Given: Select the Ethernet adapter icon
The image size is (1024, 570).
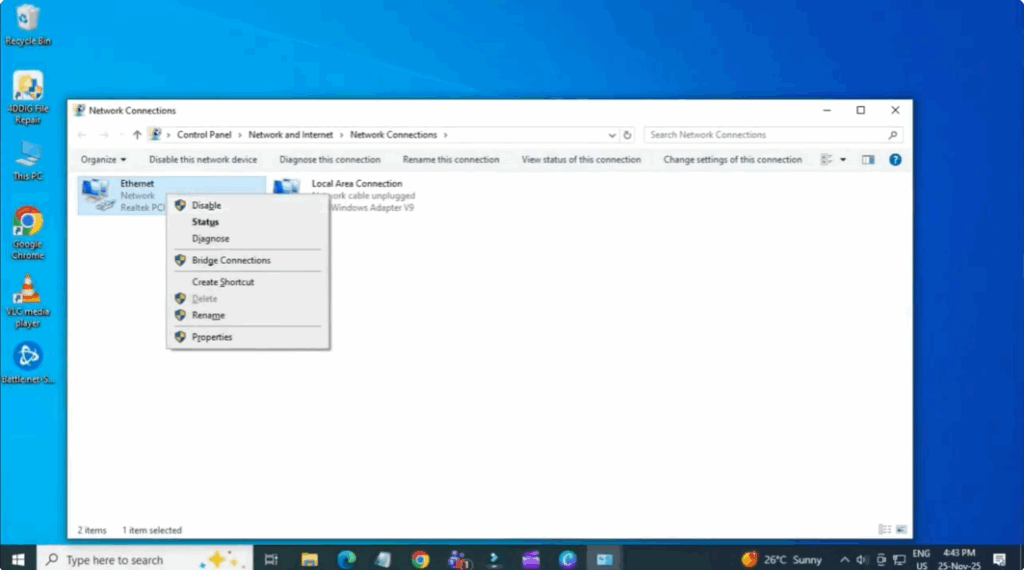Looking at the screenshot, I should coord(98,195).
